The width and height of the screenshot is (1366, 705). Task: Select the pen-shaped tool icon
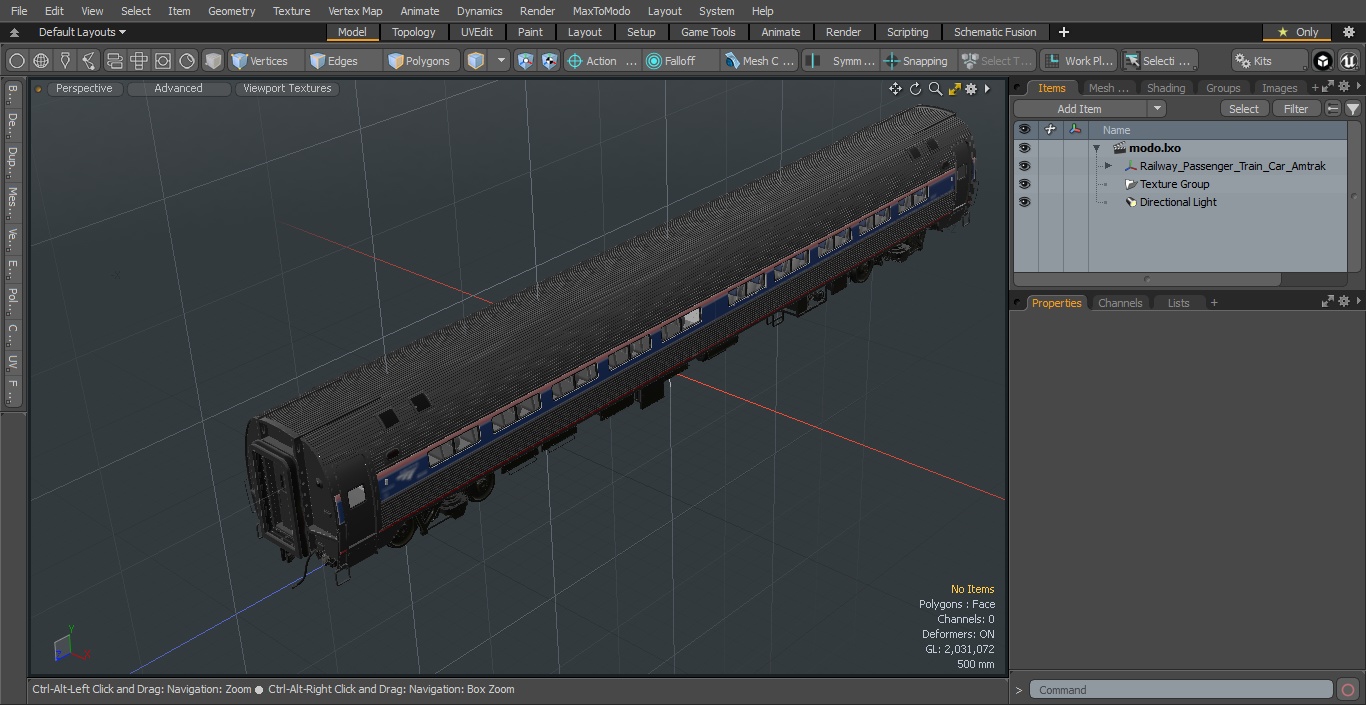click(x=65, y=61)
